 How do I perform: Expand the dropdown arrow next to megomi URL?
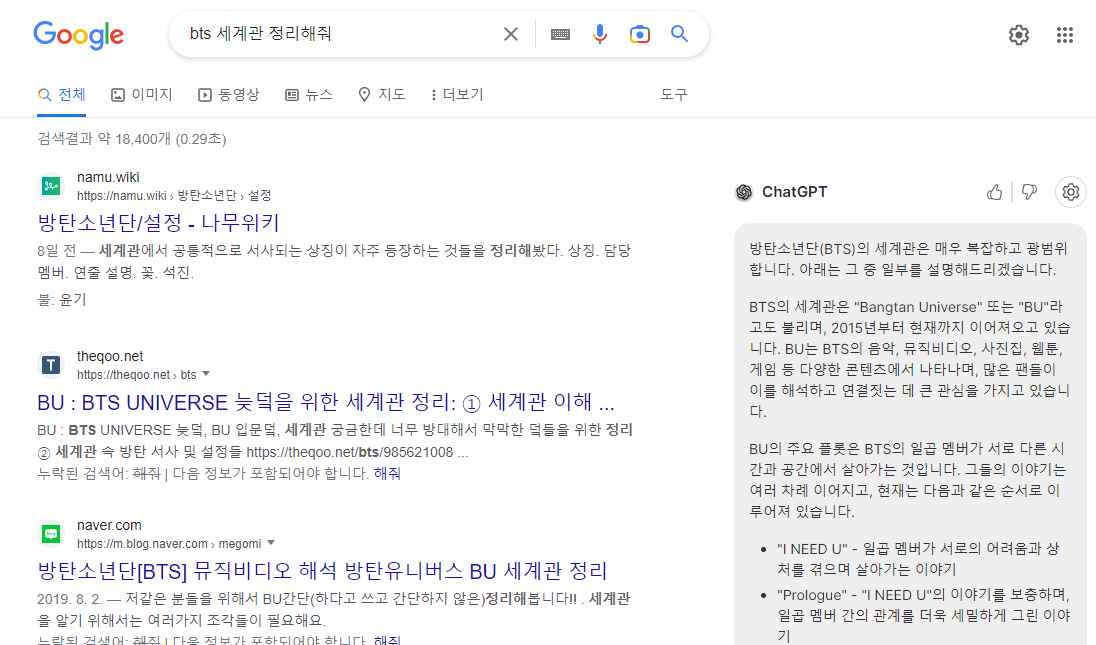point(271,543)
